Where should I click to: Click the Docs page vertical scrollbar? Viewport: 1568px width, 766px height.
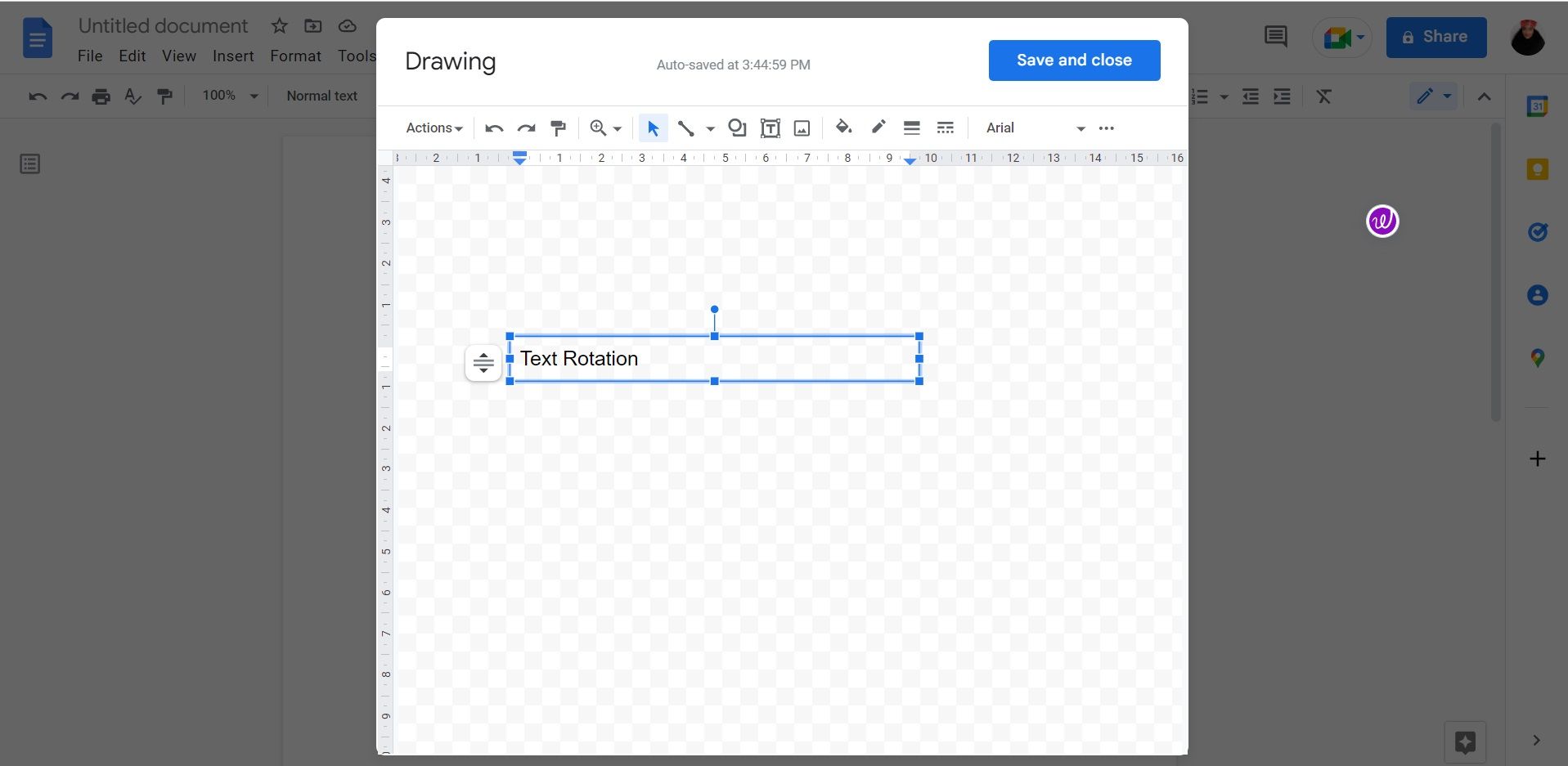coord(1495,272)
